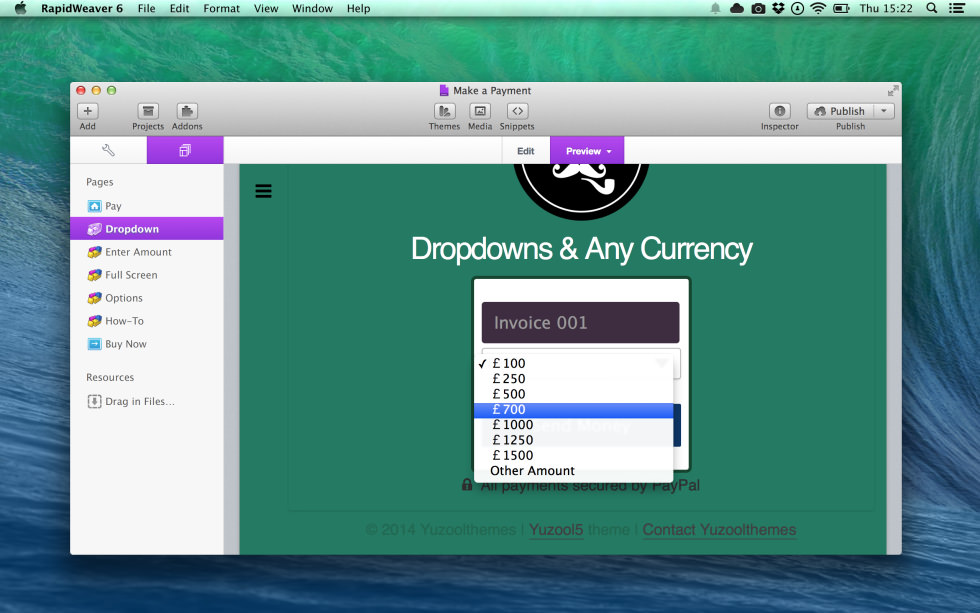The image size is (980, 613).
Task: Enter full screen with window arrows icon
Action: (892, 91)
